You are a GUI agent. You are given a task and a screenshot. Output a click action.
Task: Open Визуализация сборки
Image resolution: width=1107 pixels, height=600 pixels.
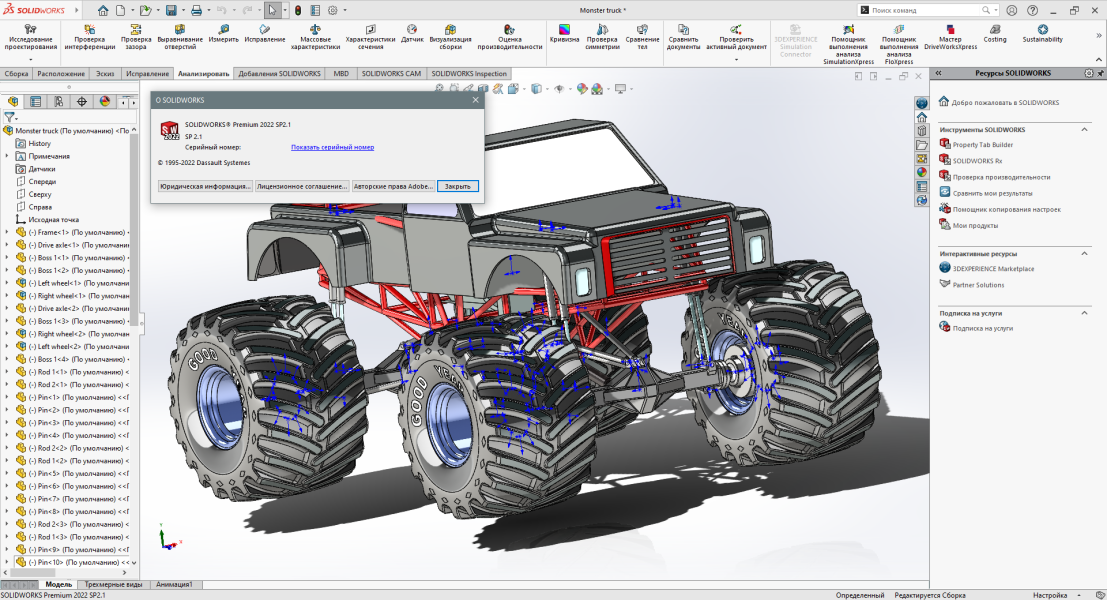450,37
